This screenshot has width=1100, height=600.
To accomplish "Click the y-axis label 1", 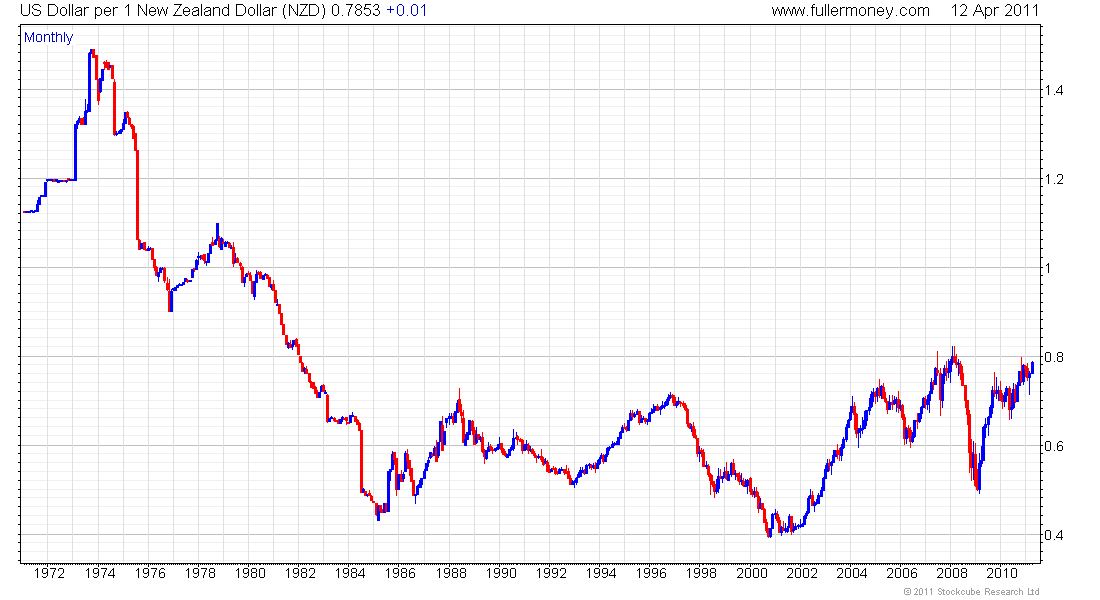I will tap(1048, 268).
